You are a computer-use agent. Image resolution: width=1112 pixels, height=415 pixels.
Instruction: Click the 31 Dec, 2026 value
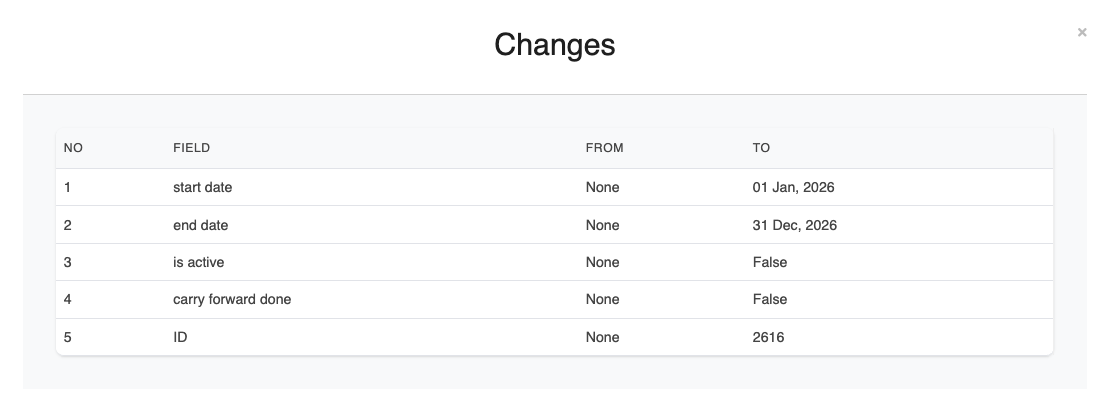pyautogui.click(x=794, y=225)
